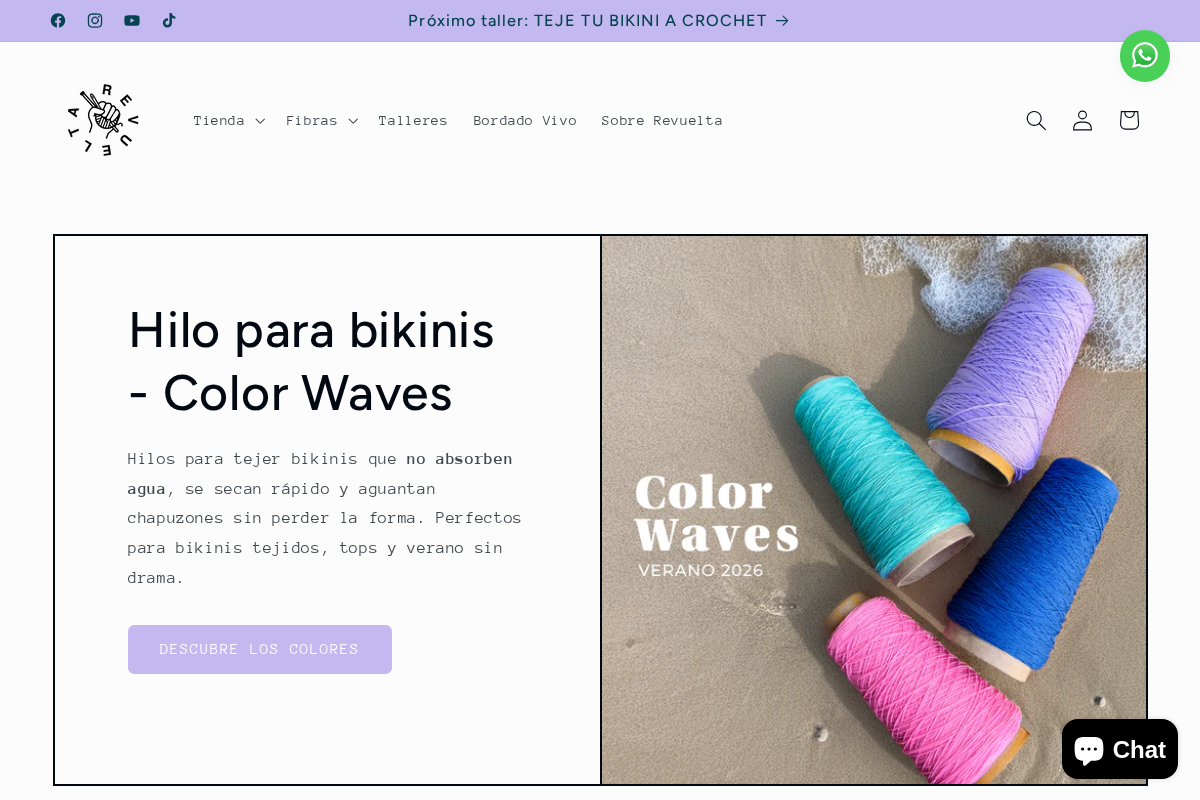1200x800 pixels.
Task: Expand the Fibras dropdown menu
Action: 322,120
